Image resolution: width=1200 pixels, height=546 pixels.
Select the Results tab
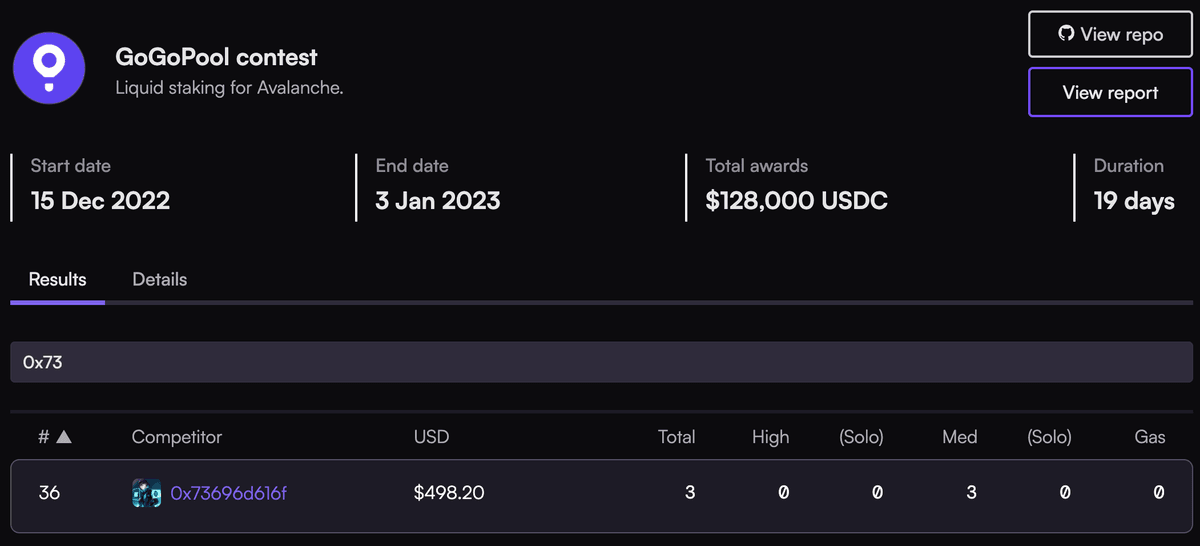pos(57,279)
